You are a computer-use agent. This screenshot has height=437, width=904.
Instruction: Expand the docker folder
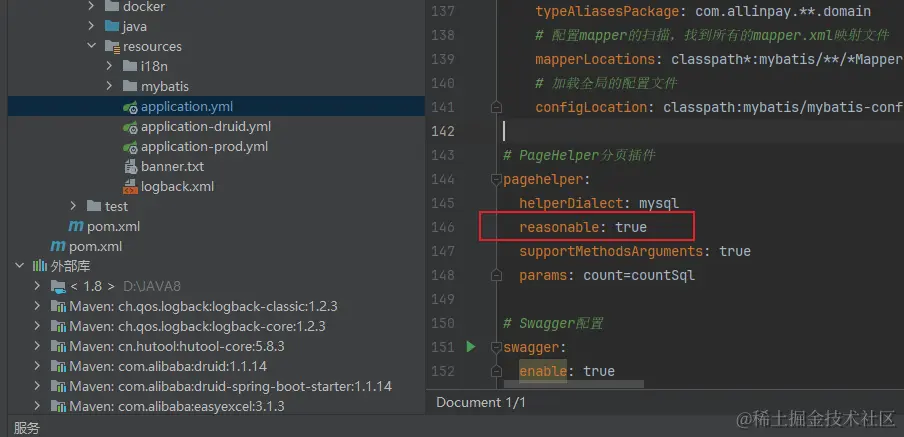[92, 7]
